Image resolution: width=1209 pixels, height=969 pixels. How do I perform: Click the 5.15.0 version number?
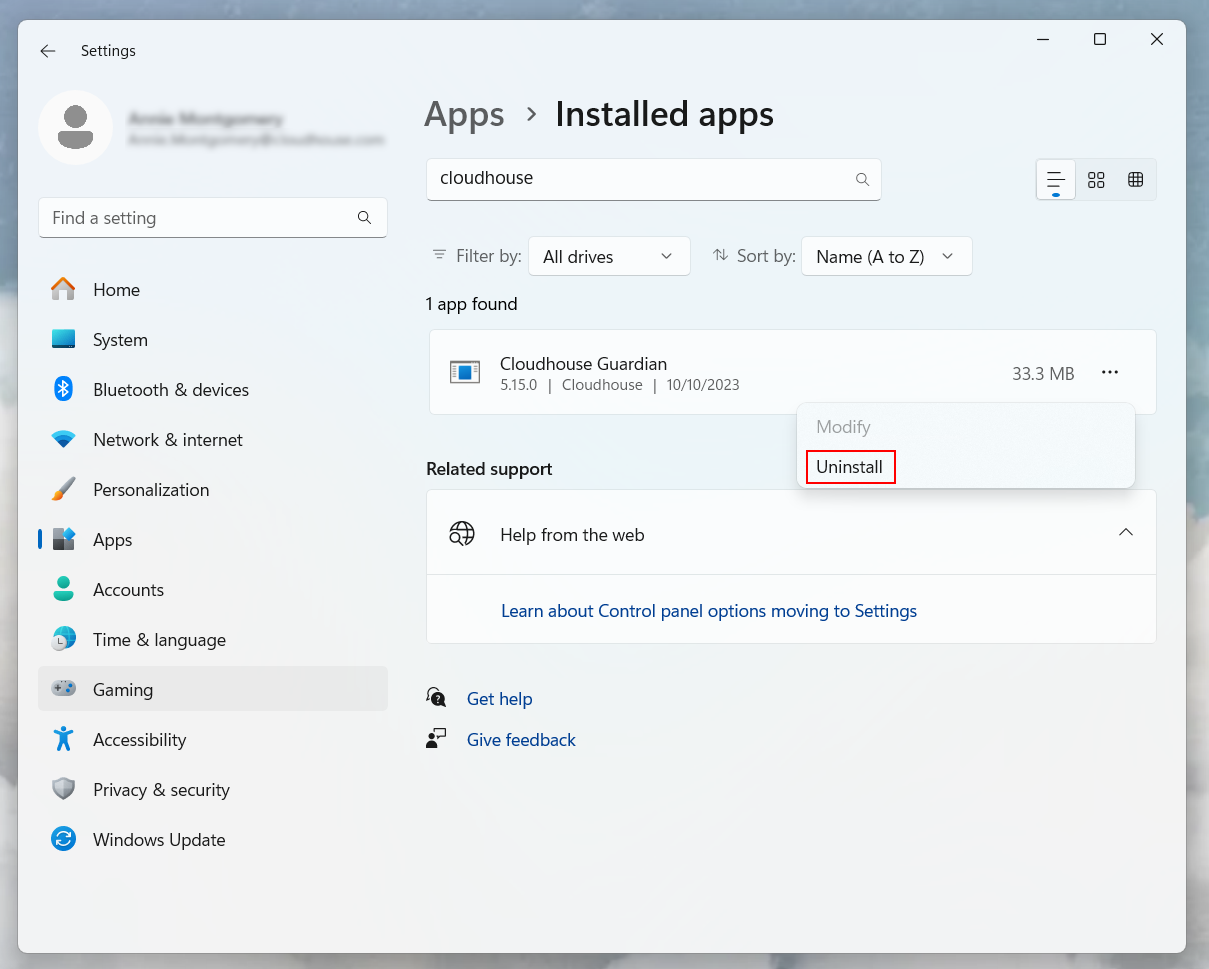tap(519, 385)
